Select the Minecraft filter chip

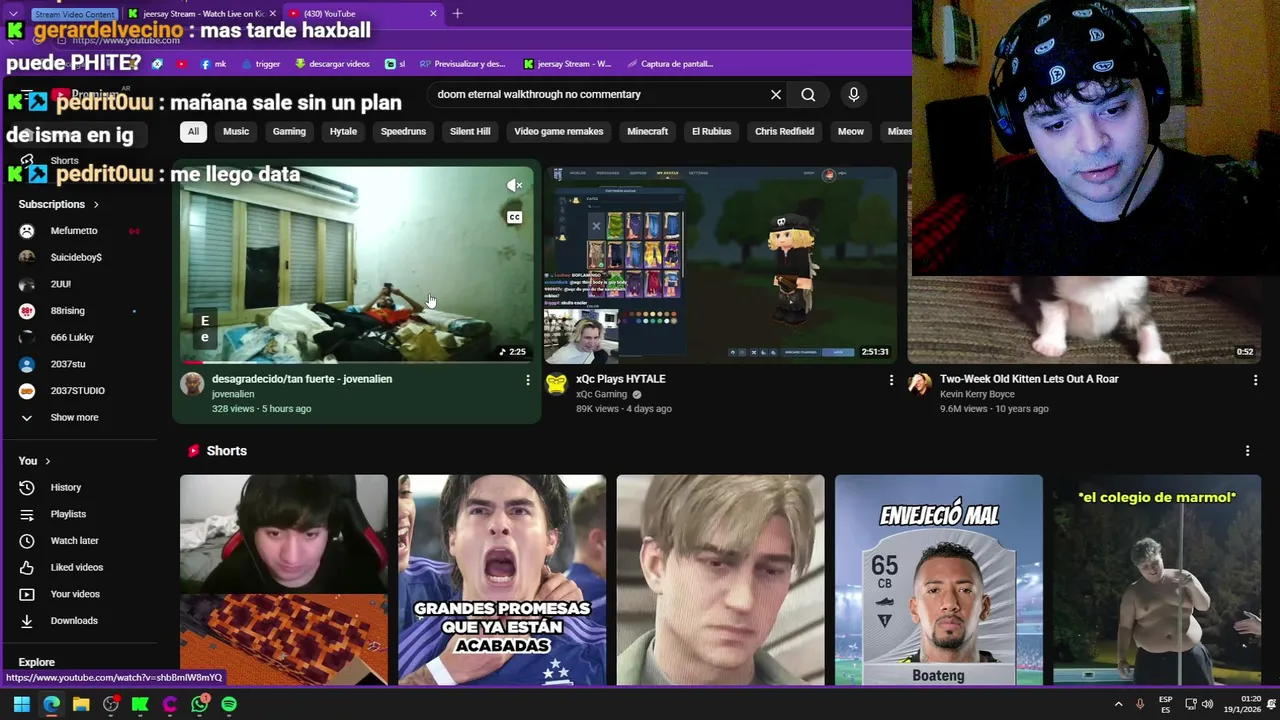(647, 131)
